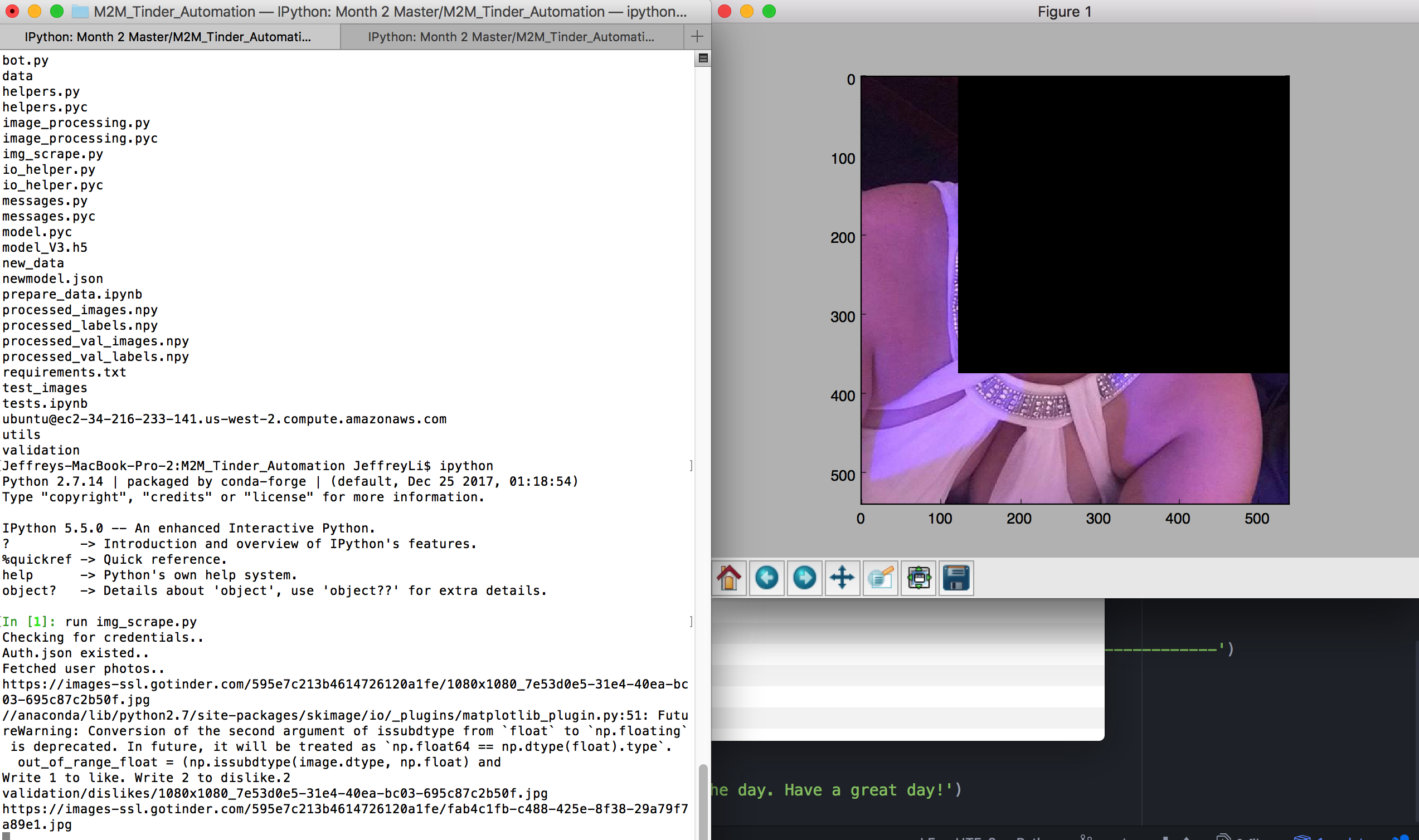1419x840 pixels.
Task: Minimize the Figure 1 window
Action: (x=746, y=11)
